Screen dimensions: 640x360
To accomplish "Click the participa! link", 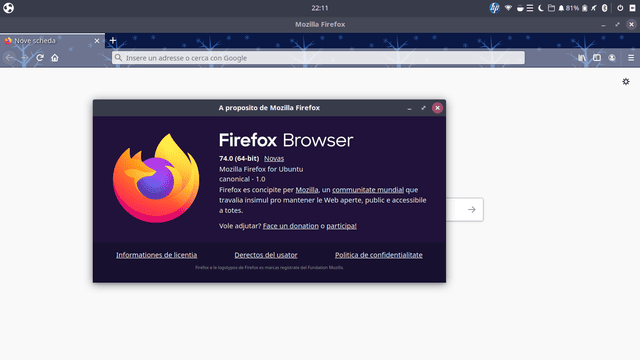I will tap(341, 226).
